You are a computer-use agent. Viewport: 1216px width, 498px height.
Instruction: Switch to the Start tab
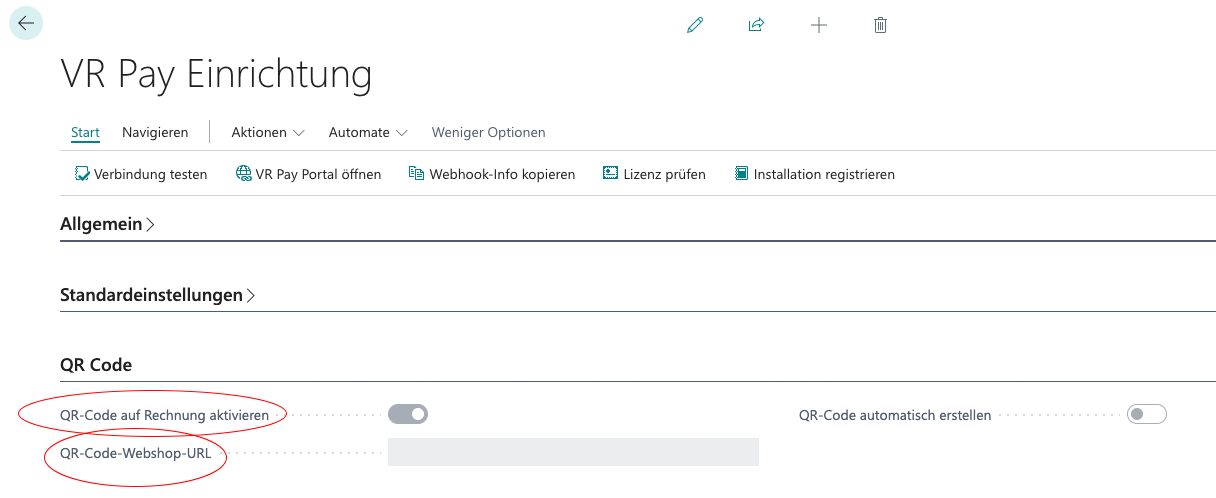85,132
